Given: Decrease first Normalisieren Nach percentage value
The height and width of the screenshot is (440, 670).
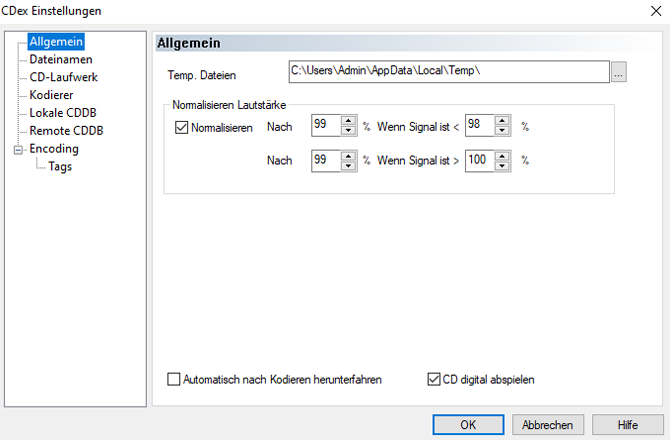Looking at the screenshot, I should [x=348, y=132].
